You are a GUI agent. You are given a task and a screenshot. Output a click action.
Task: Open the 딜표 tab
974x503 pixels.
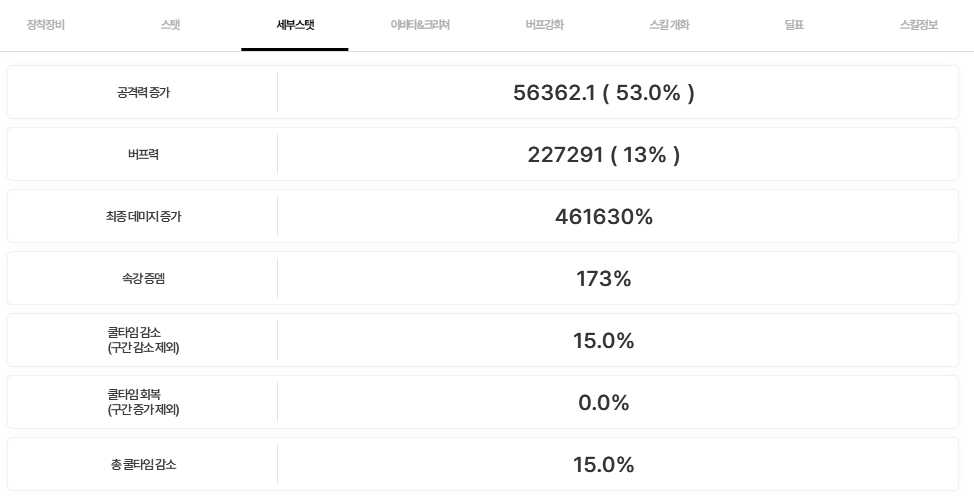pos(794,25)
